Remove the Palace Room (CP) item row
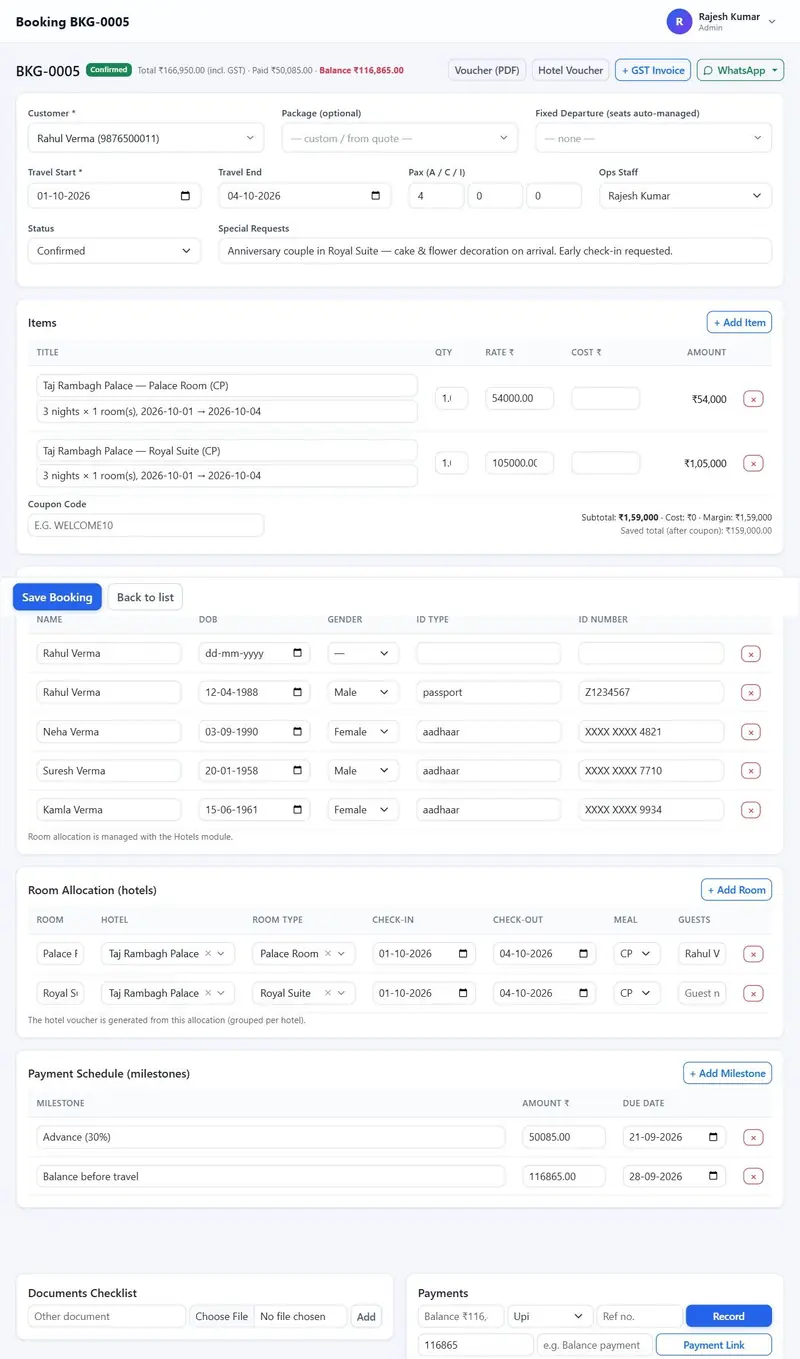The height and width of the screenshot is (1359, 800). (753, 399)
